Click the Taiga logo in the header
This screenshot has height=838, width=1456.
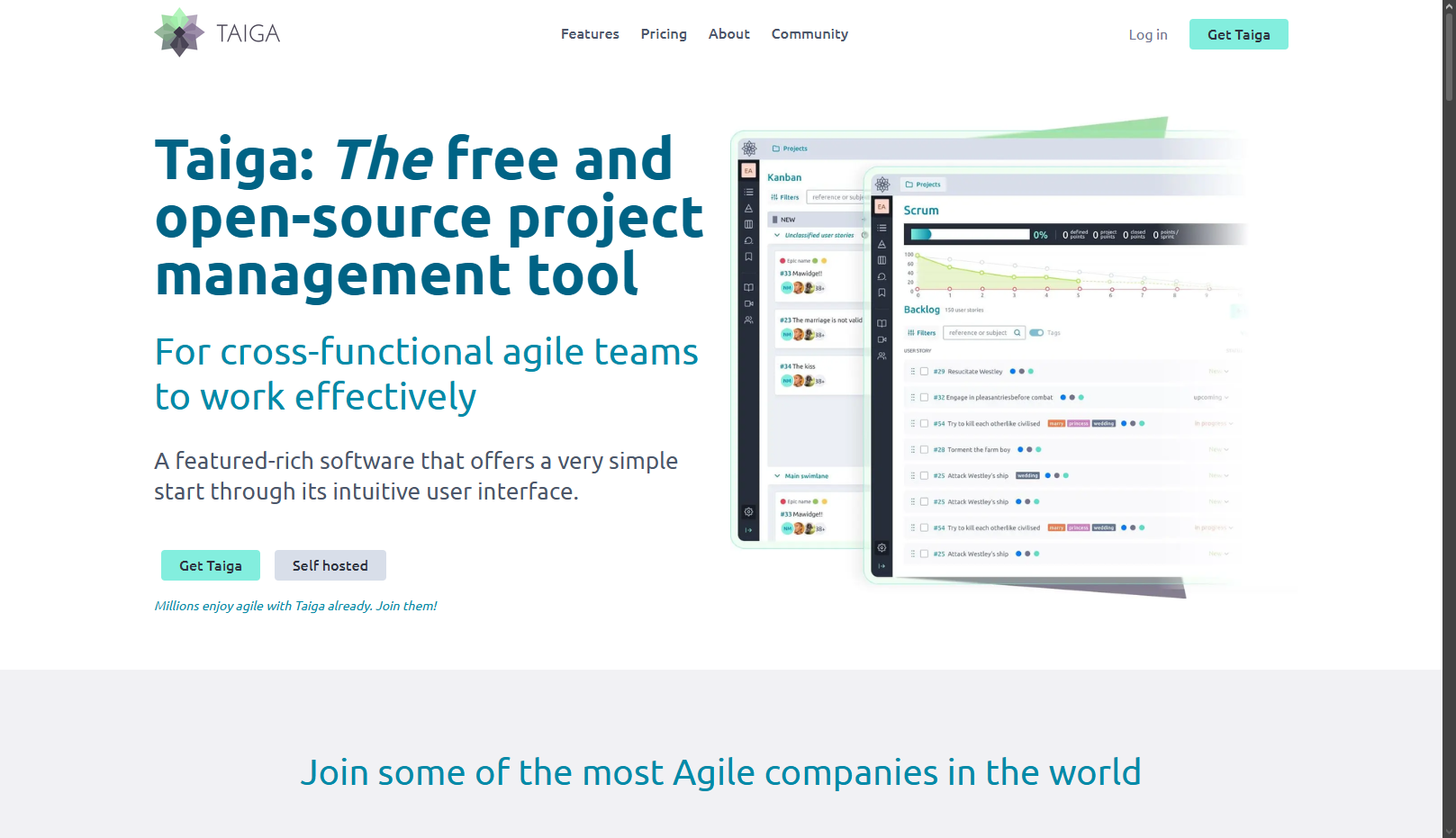pos(217,33)
